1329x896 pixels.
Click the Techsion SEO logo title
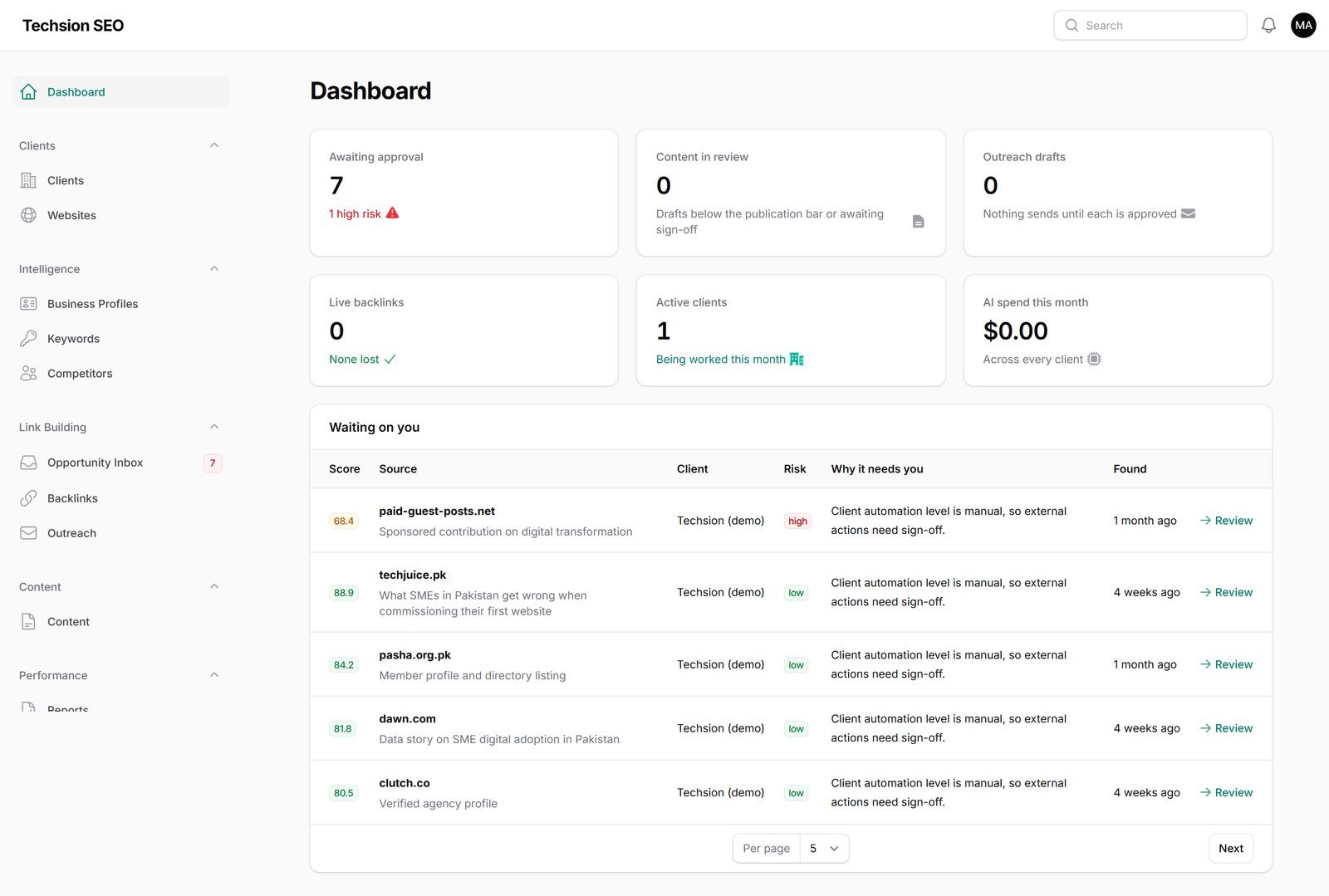point(73,26)
